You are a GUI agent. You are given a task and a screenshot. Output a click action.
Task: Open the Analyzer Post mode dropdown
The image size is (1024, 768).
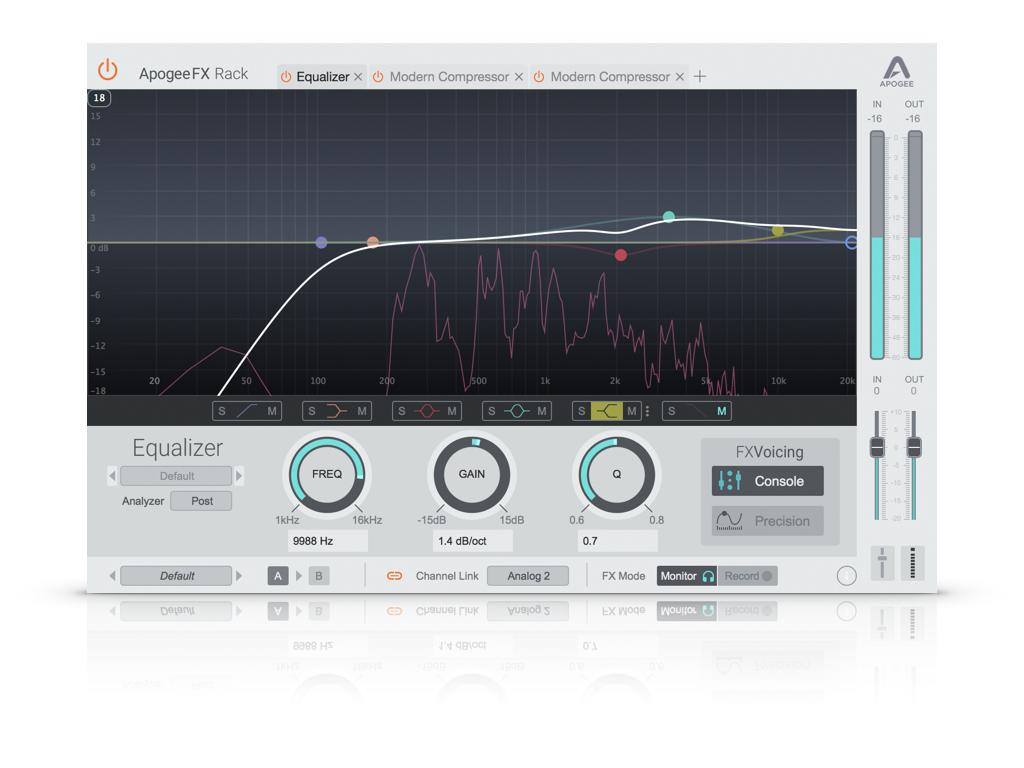point(201,501)
